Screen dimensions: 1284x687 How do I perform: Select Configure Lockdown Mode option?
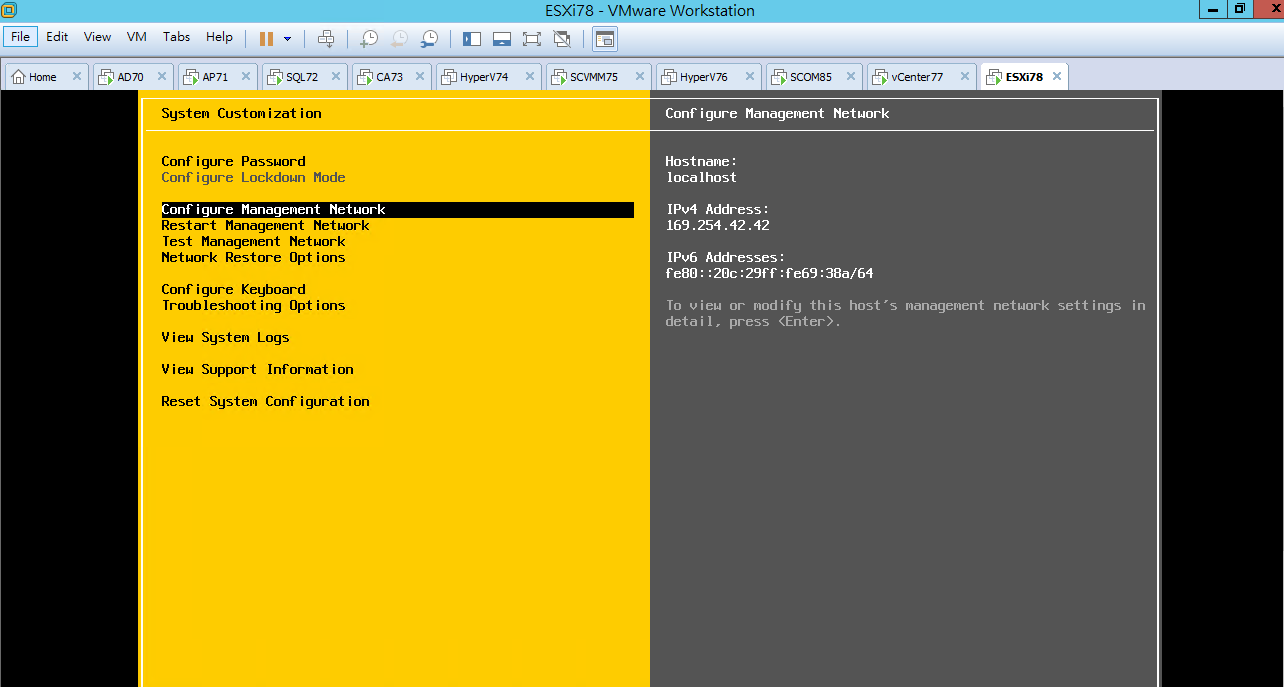(x=253, y=177)
